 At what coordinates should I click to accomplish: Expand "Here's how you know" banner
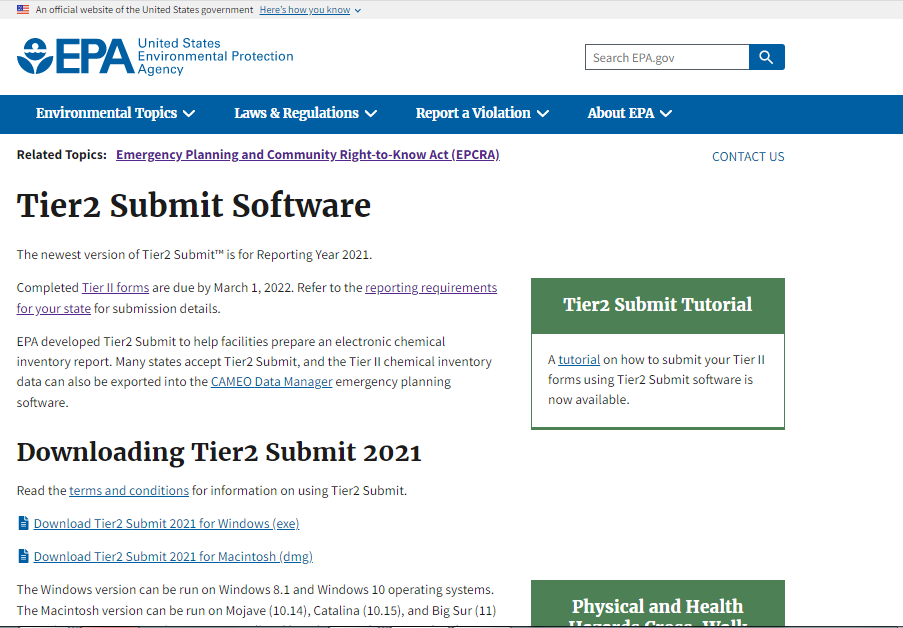(x=310, y=10)
